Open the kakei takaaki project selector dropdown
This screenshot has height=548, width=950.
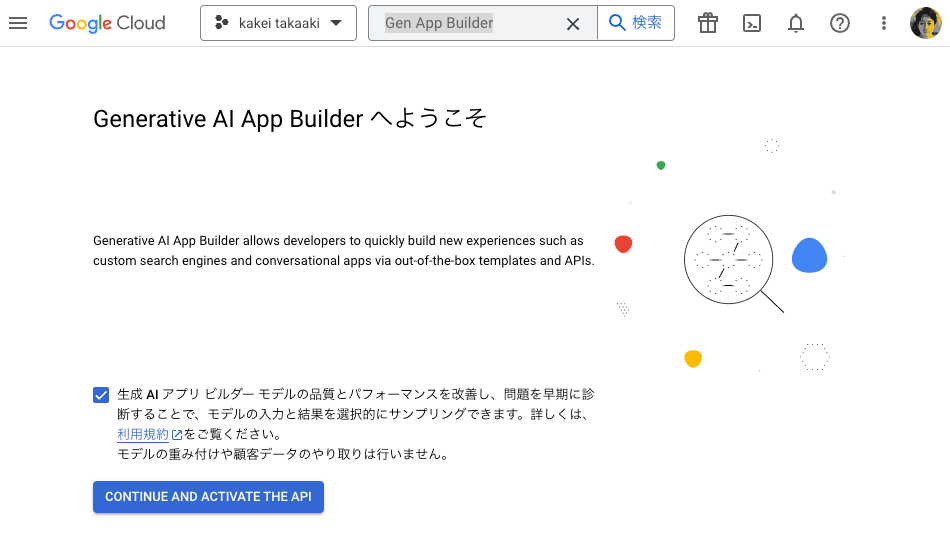tap(278, 23)
